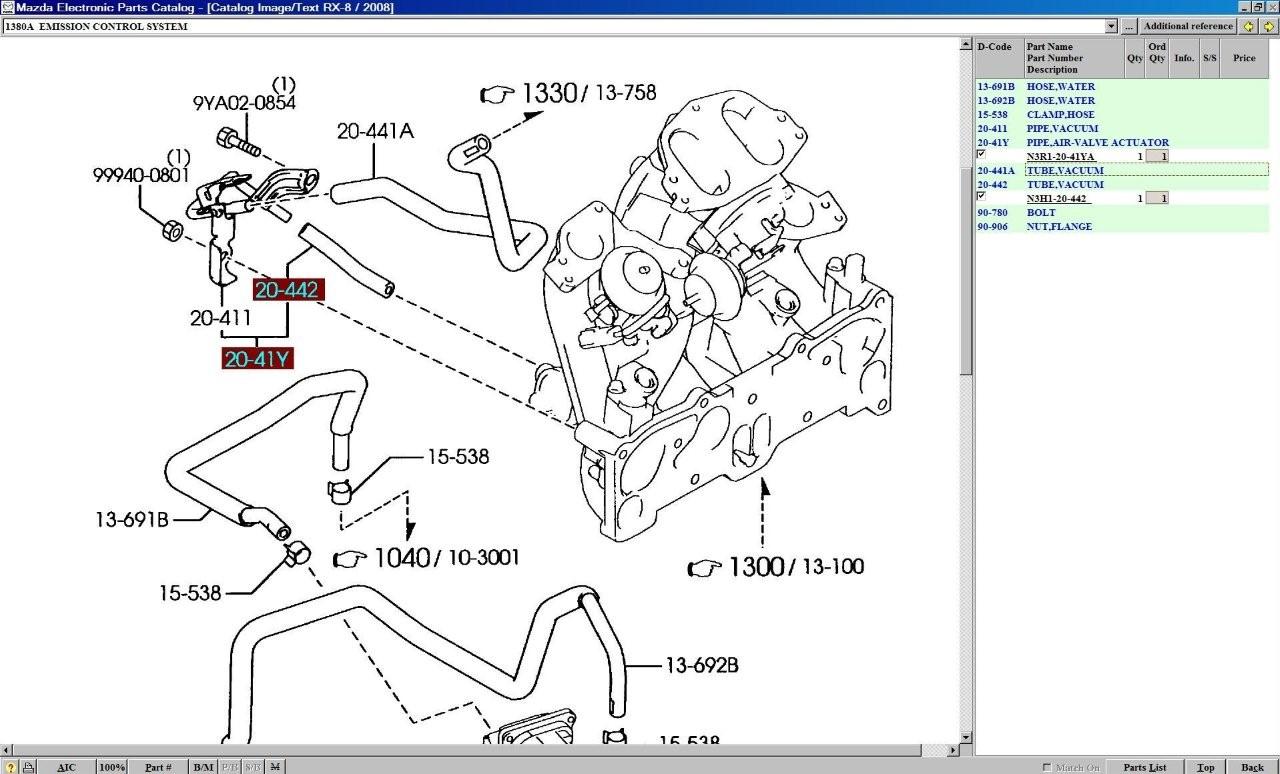Screen dimensions: 1280x774
Task: Follow the hand pointer icon beside 1040
Action: [x=350, y=558]
